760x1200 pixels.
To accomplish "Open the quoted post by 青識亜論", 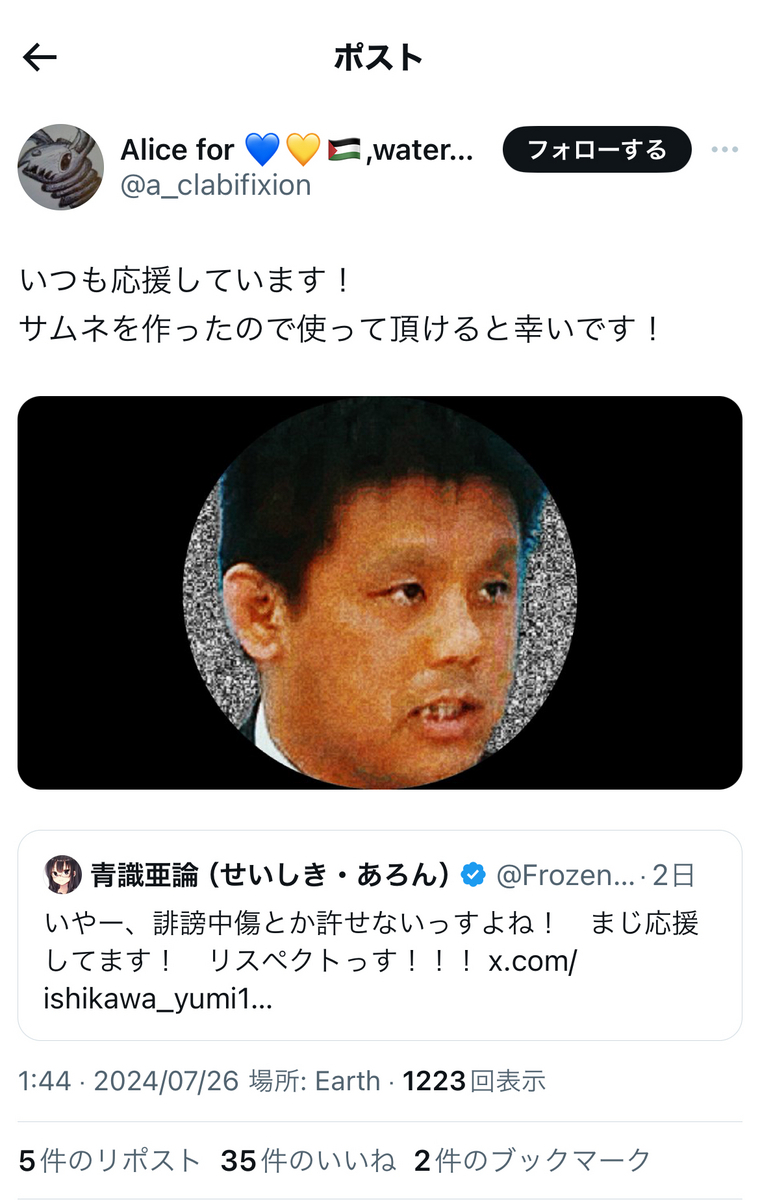I will (x=380, y=936).
